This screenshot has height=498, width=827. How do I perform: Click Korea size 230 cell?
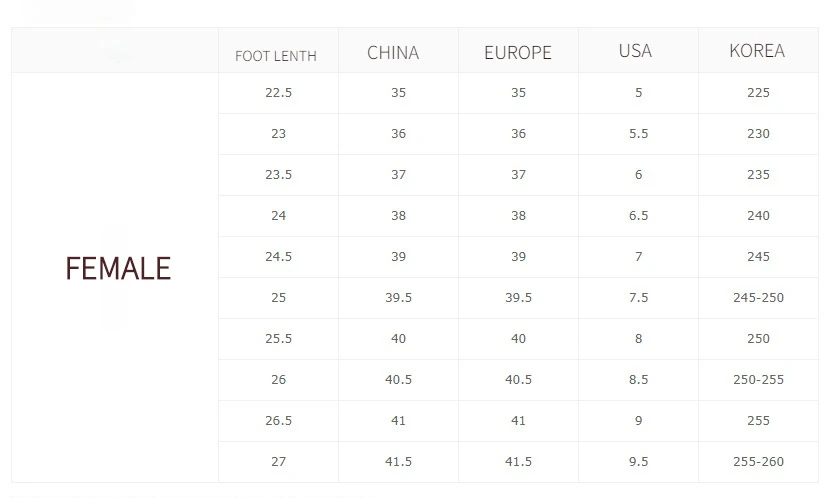coord(758,134)
